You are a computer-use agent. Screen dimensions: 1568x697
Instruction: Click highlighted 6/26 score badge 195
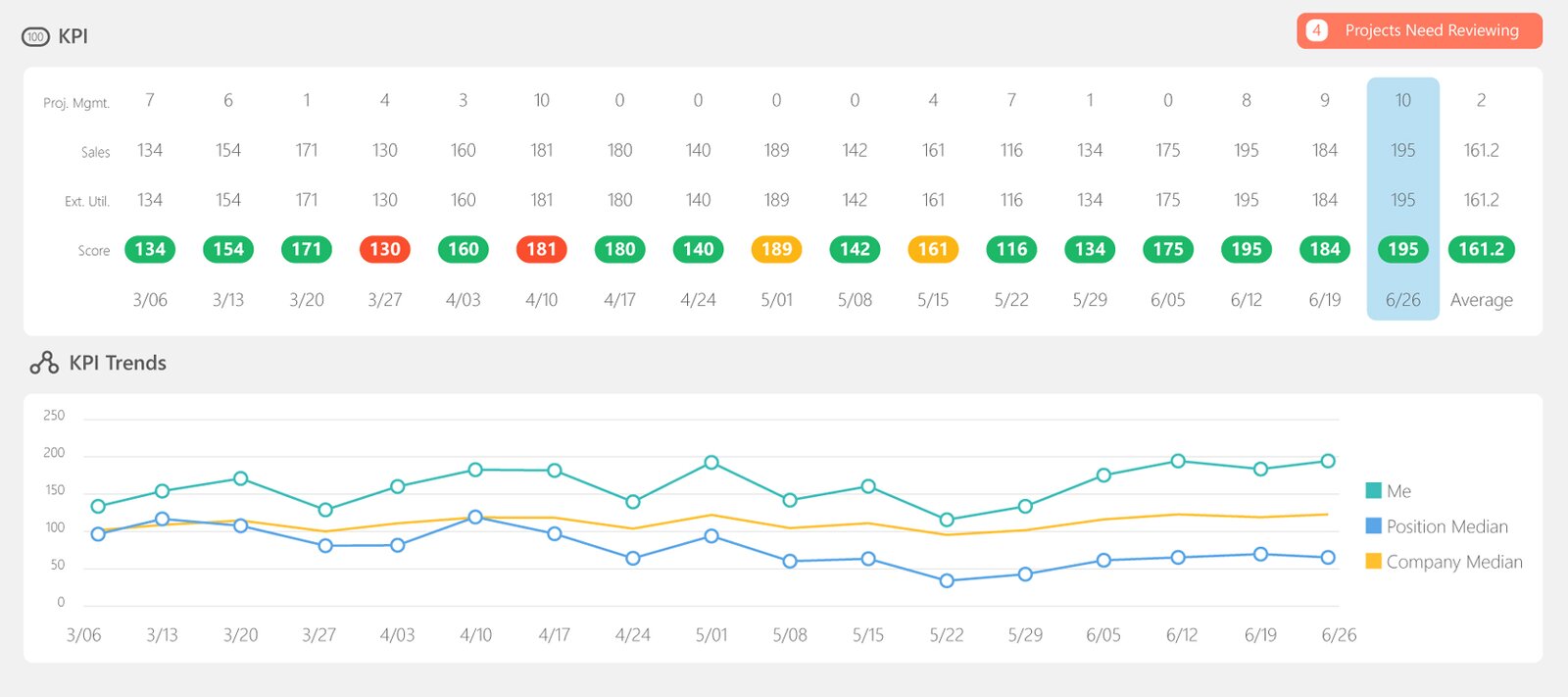(1403, 249)
